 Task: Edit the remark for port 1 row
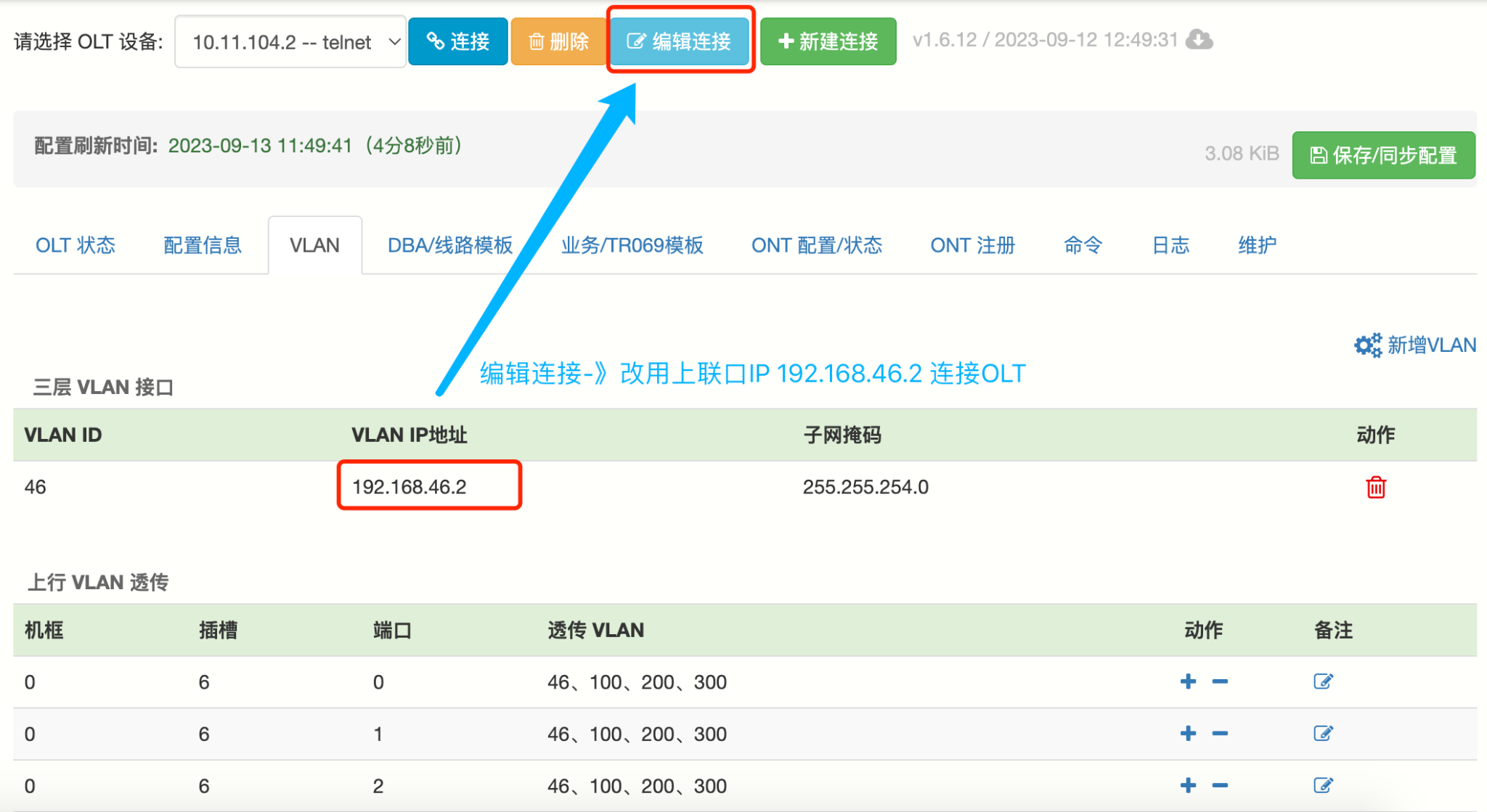(x=1323, y=734)
